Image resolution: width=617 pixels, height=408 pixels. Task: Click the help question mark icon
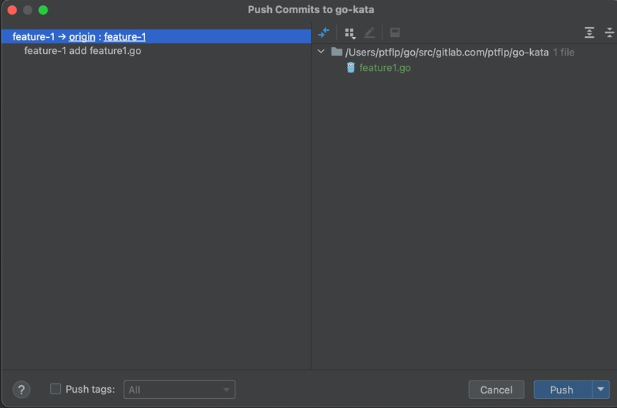point(21,389)
